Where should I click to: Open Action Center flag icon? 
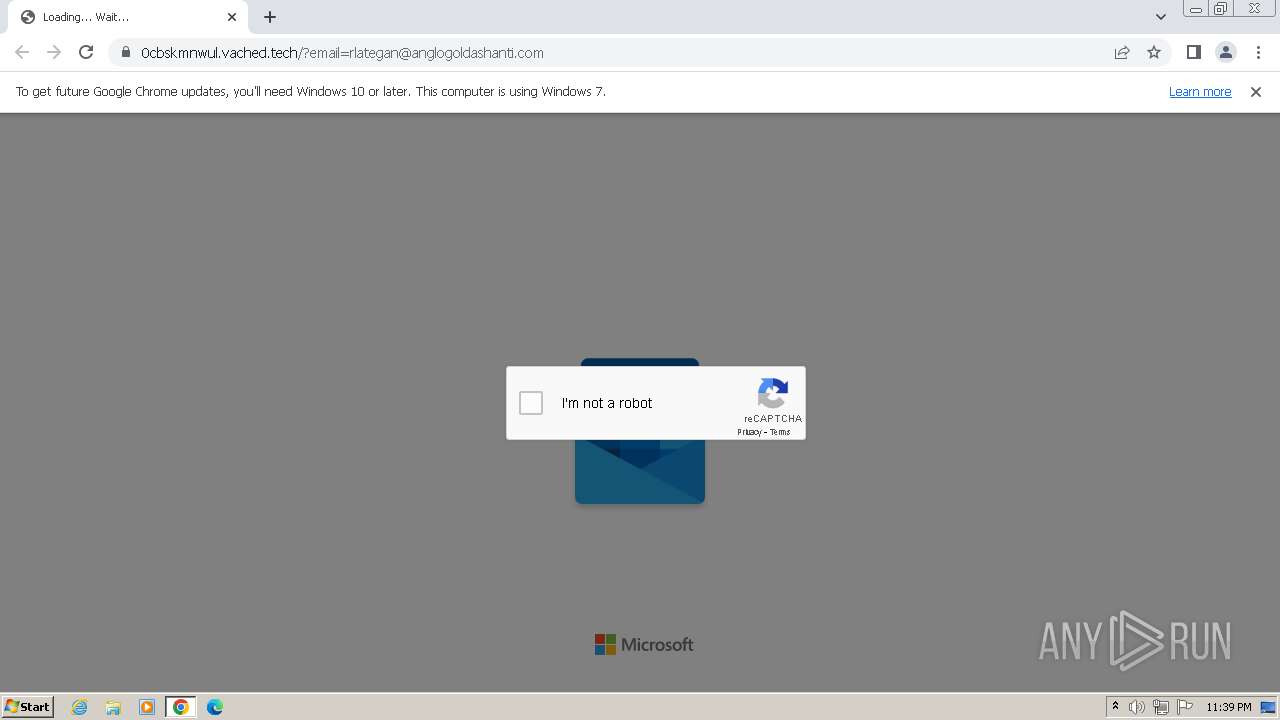tap(1185, 707)
